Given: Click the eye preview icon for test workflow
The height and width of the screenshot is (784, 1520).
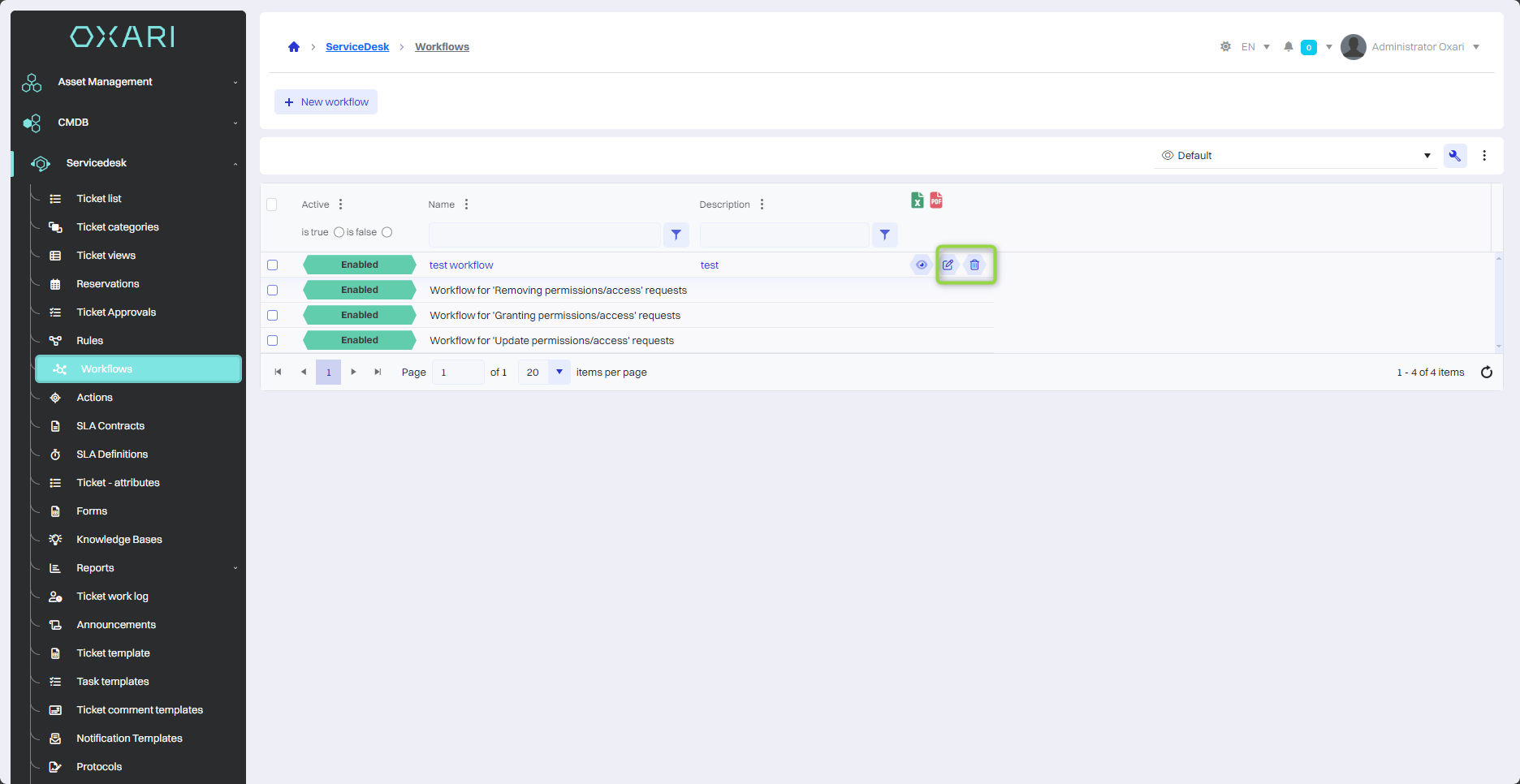Looking at the screenshot, I should click(x=921, y=265).
